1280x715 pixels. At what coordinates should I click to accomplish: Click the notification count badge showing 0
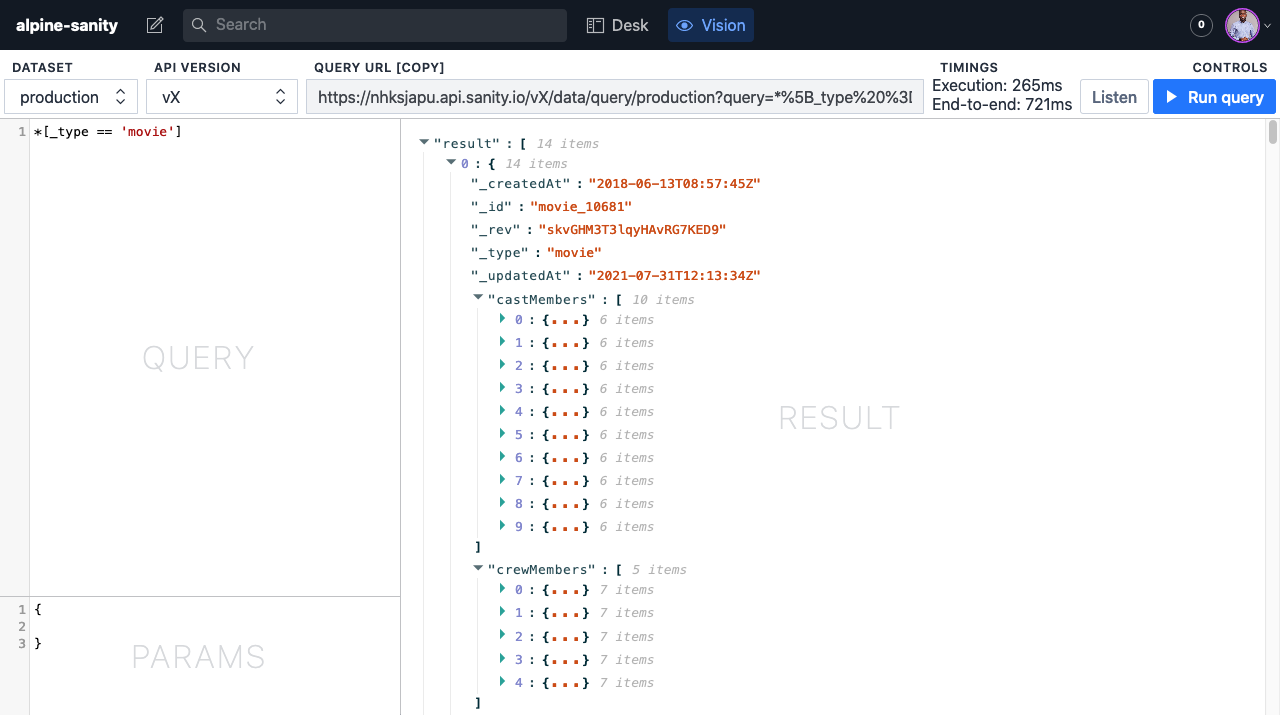click(1201, 25)
